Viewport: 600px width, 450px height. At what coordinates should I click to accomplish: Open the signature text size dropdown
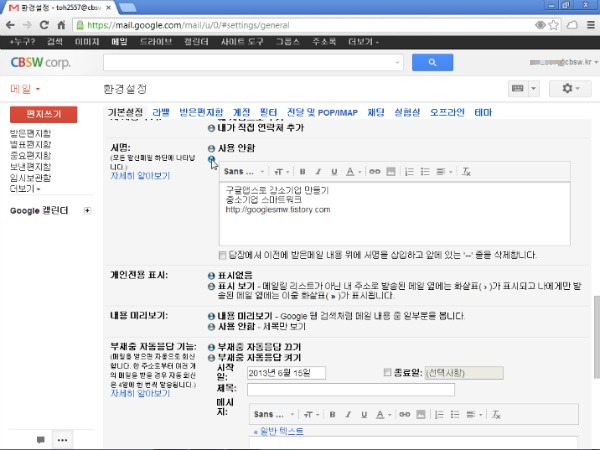click(282, 172)
